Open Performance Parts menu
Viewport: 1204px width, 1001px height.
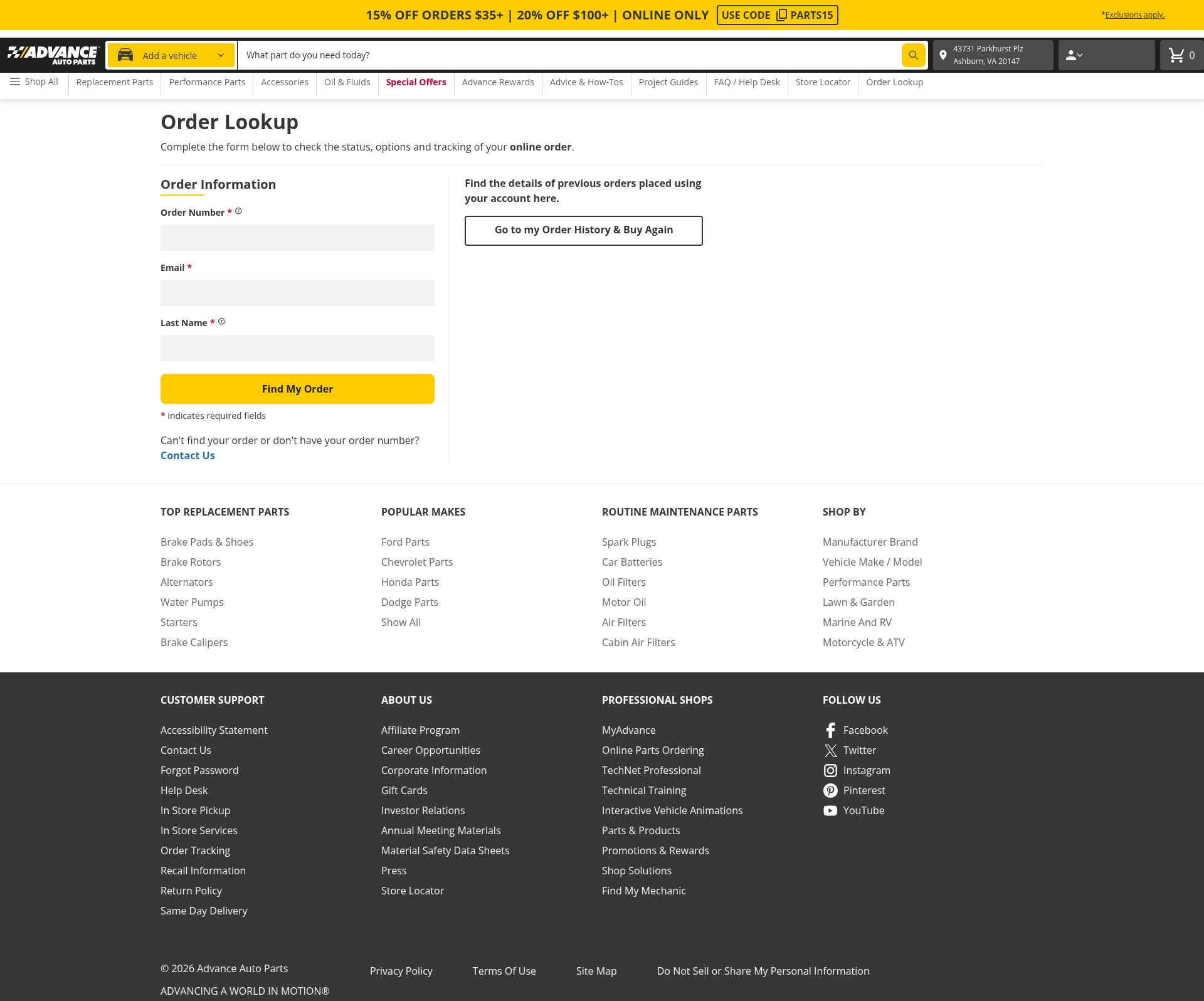click(x=207, y=82)
